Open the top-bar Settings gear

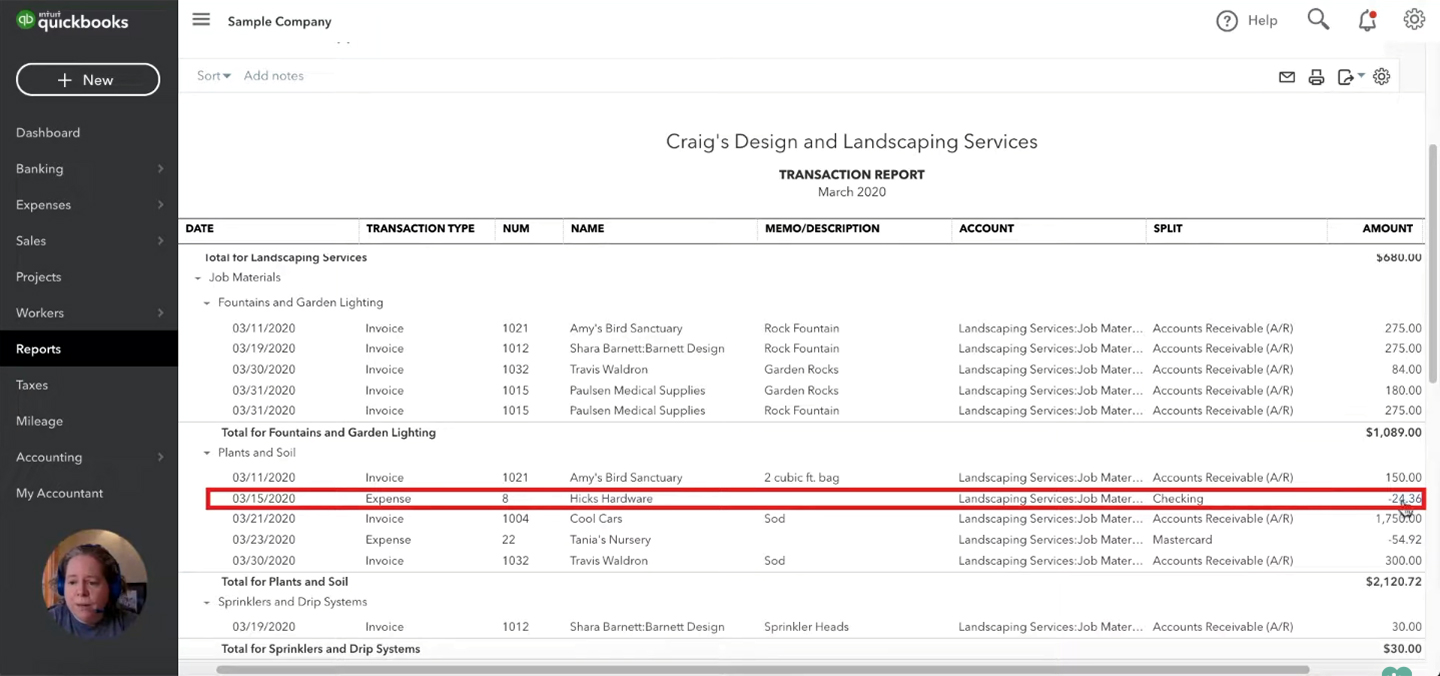pos(1414,20)
